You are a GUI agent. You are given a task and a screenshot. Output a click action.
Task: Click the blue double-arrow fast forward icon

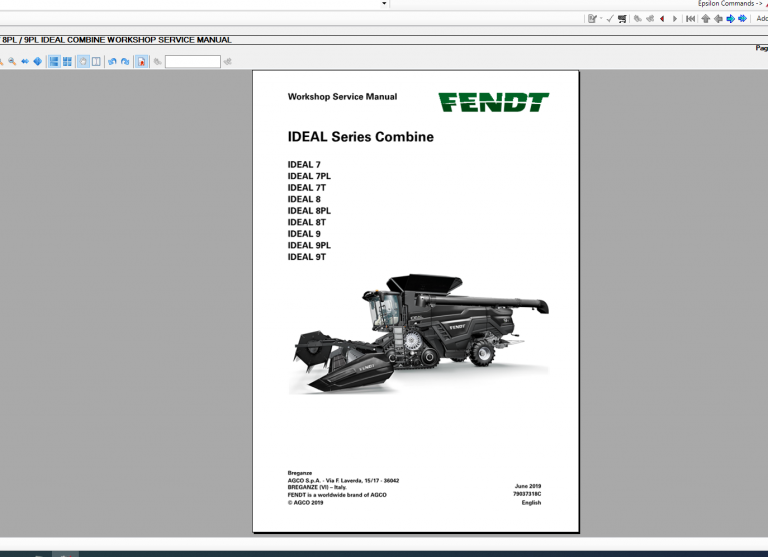(x=743, y=19)
